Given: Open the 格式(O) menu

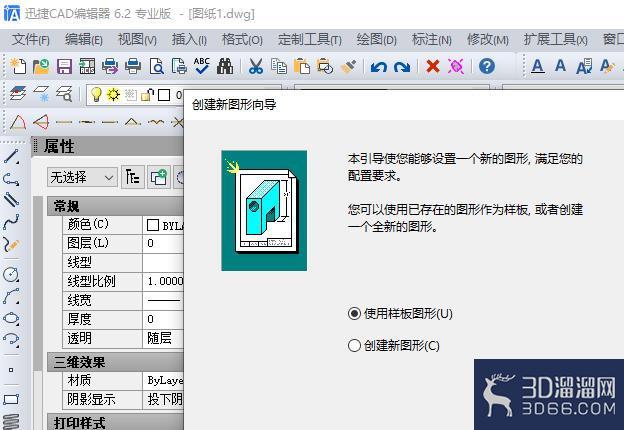Looking at the screenshot, I should click(242, 40).
